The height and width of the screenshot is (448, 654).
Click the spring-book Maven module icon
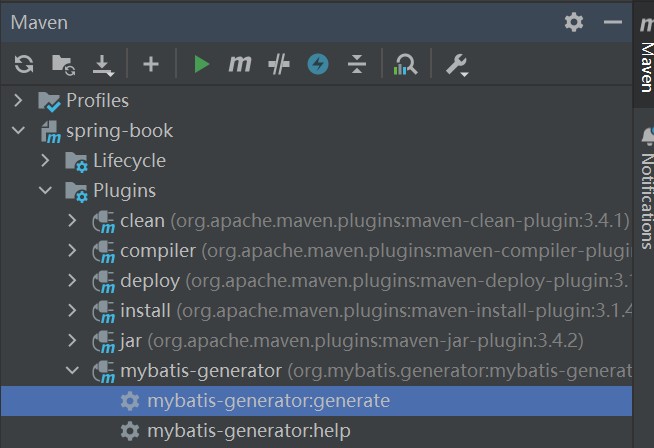click(50, 132)
